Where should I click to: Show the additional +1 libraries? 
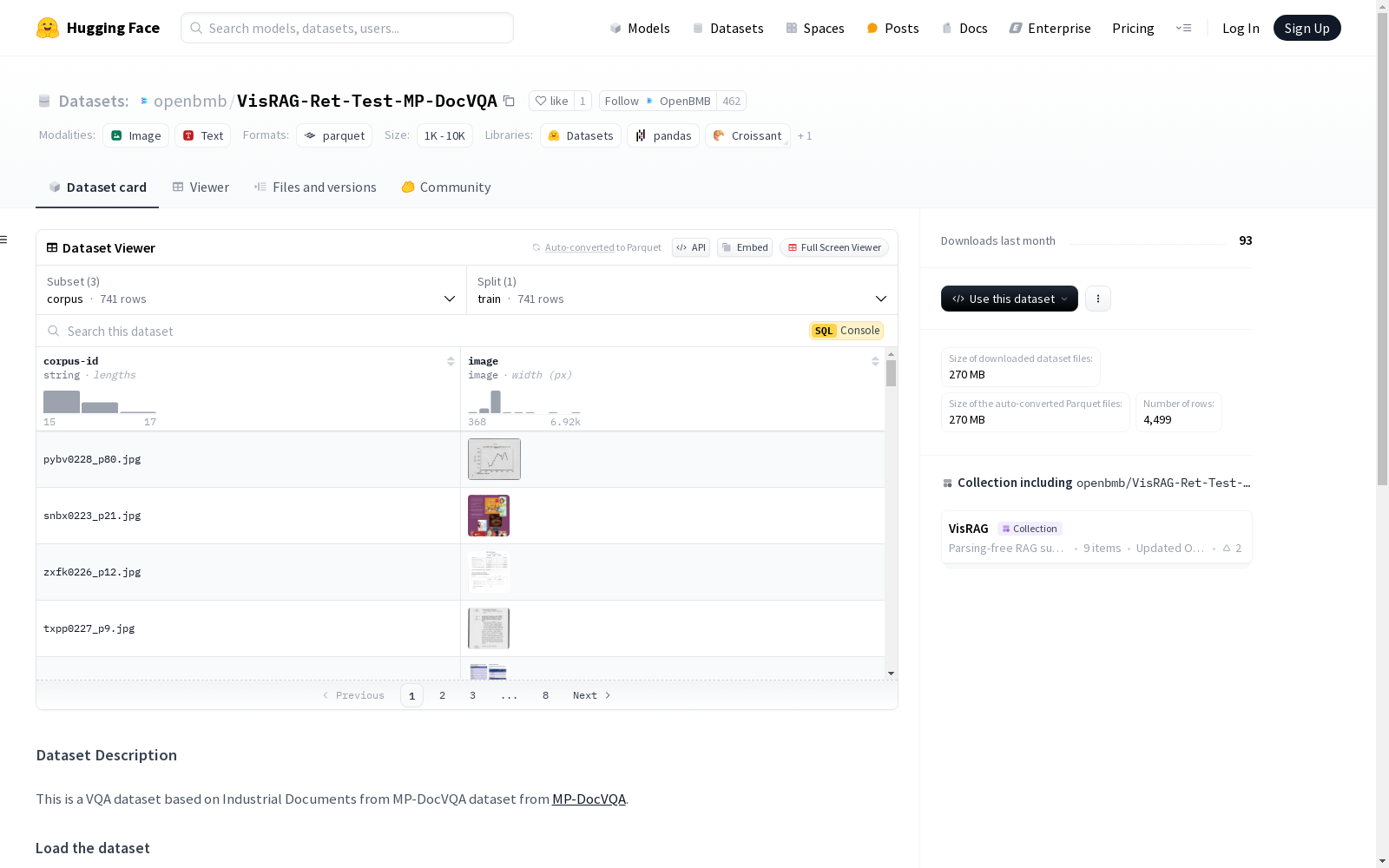(x=805, y=135)
